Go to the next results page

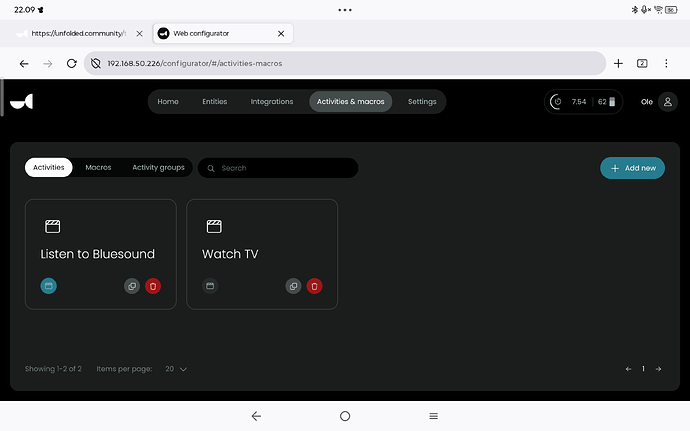[658, 369]
